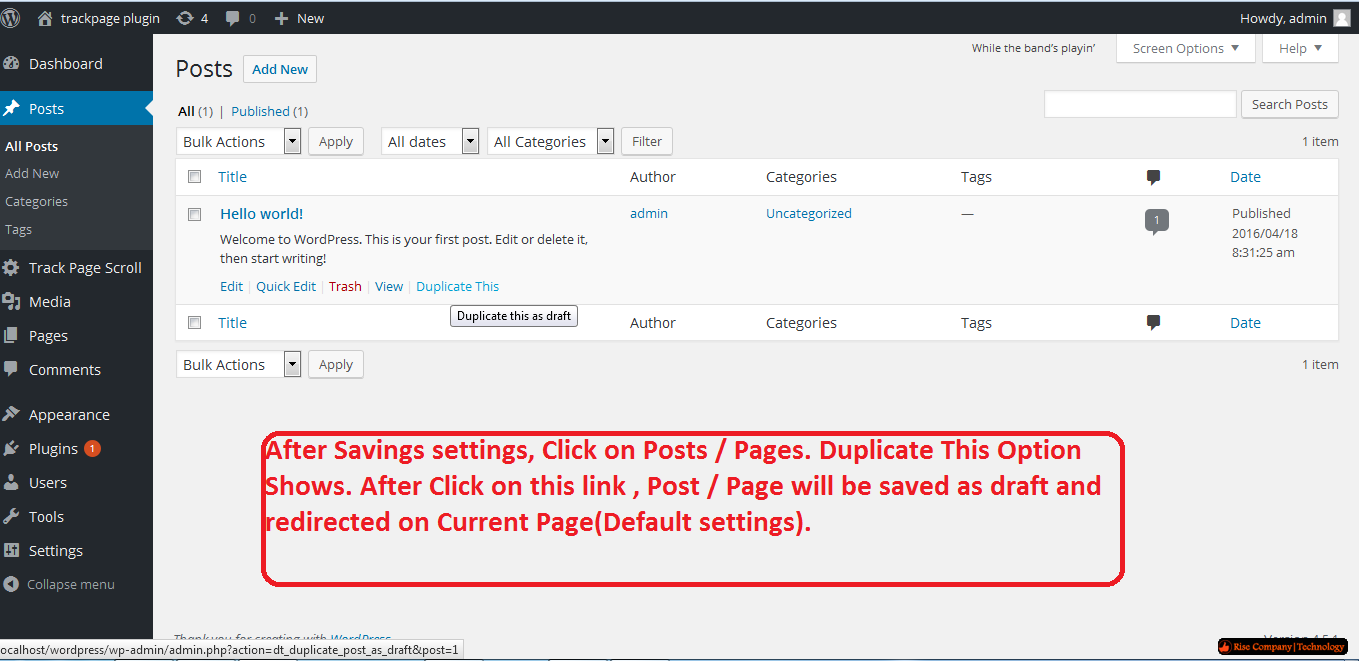Screen dimensions: 1359x661
Task: Open the top Bulk Actions dropdown
Action: (239, 141)
